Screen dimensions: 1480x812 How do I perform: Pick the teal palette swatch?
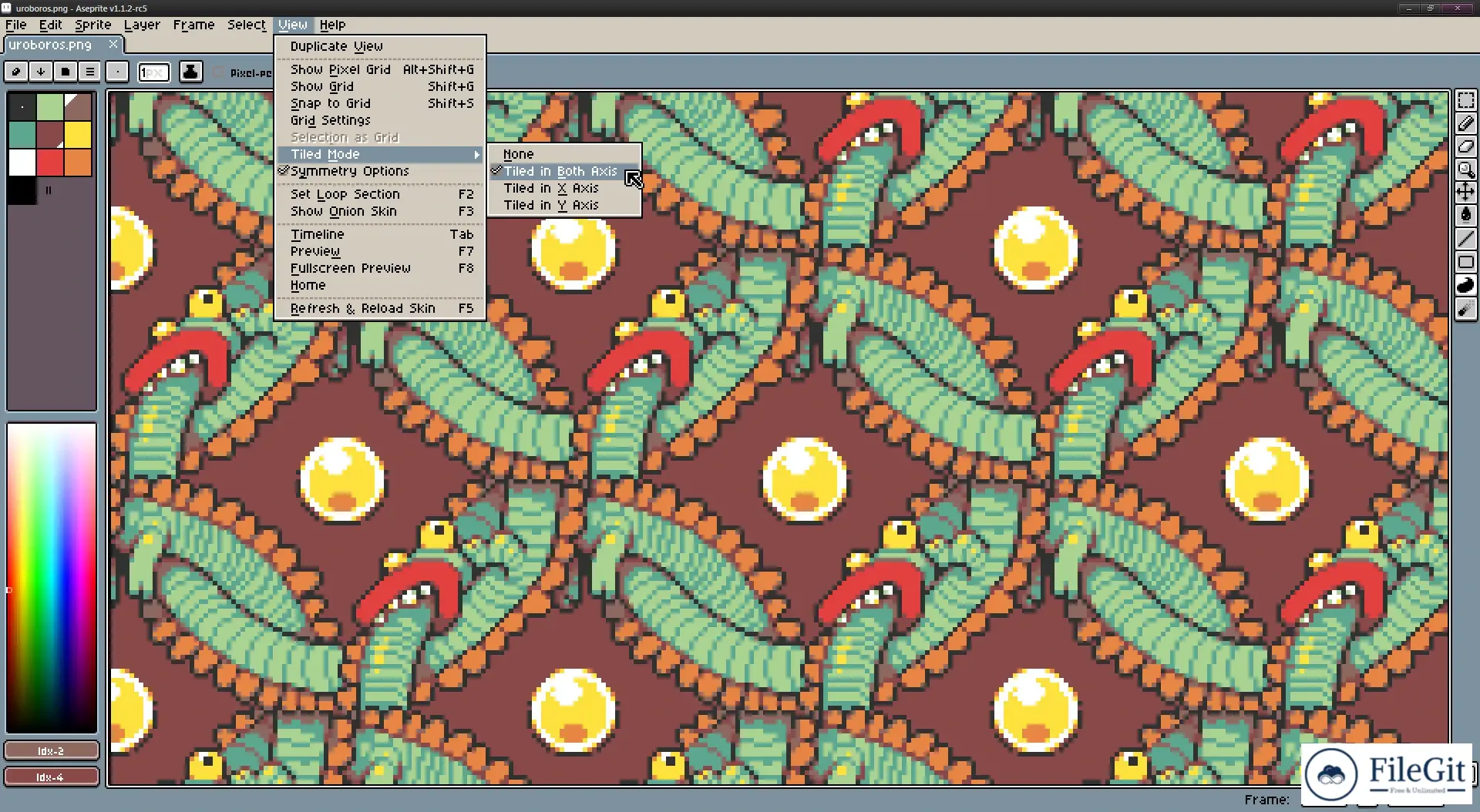(x=22, y=135)
